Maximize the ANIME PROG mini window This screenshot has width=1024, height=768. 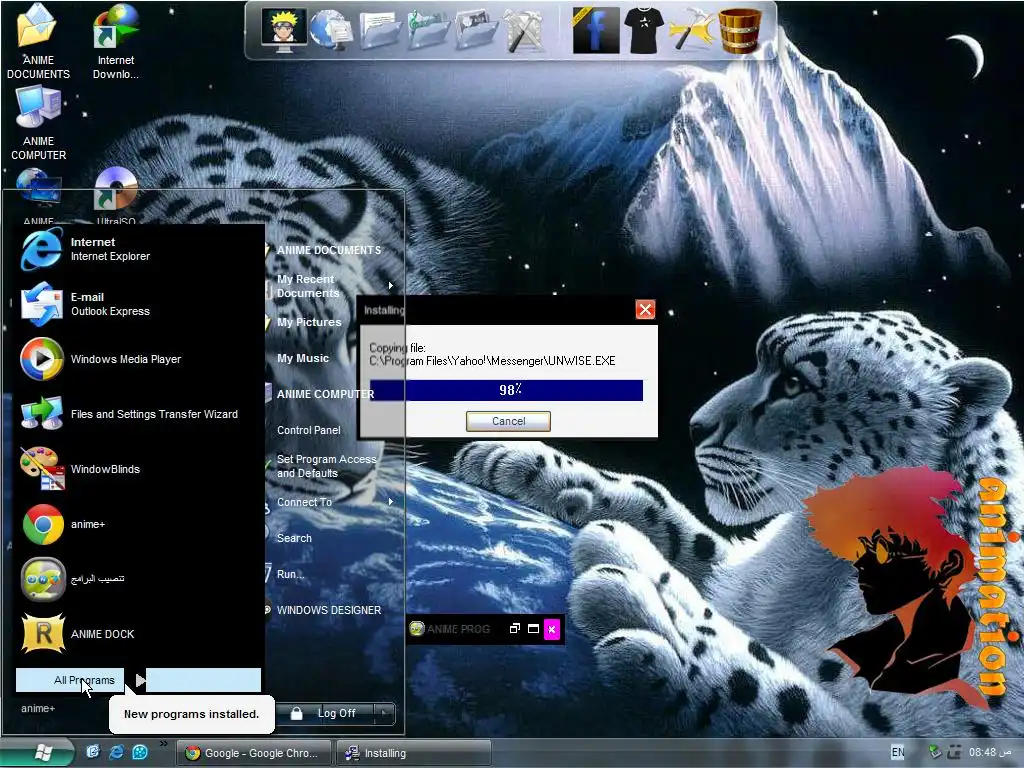[533, 628]
